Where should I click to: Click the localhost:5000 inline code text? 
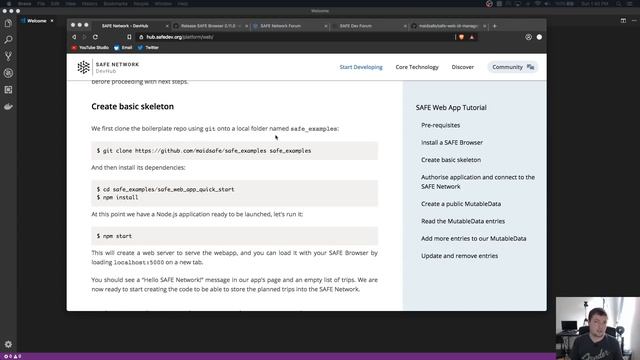point(139,262)
